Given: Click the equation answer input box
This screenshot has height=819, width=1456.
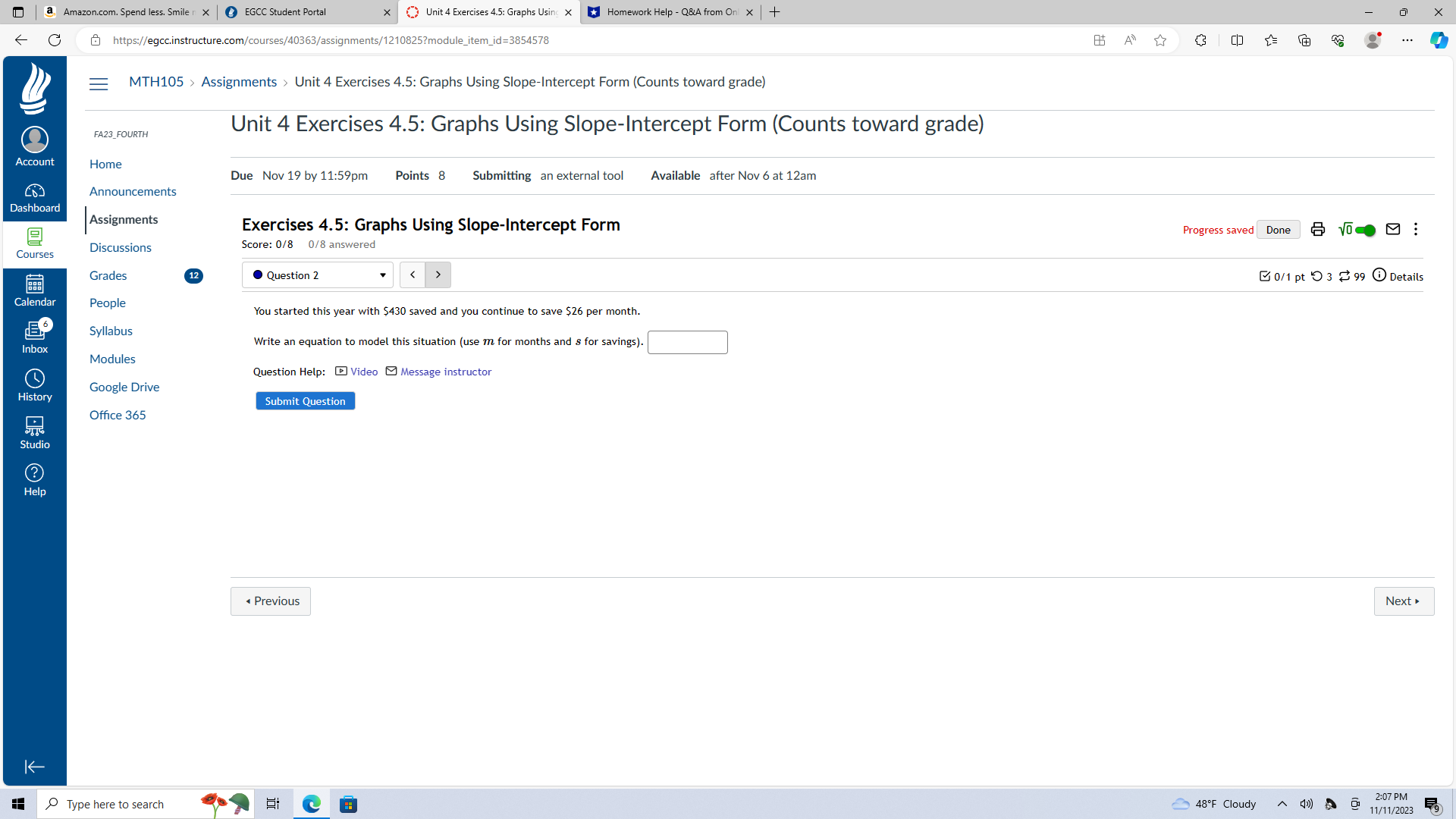Looking at the screenshot, I should coord(687,342).
